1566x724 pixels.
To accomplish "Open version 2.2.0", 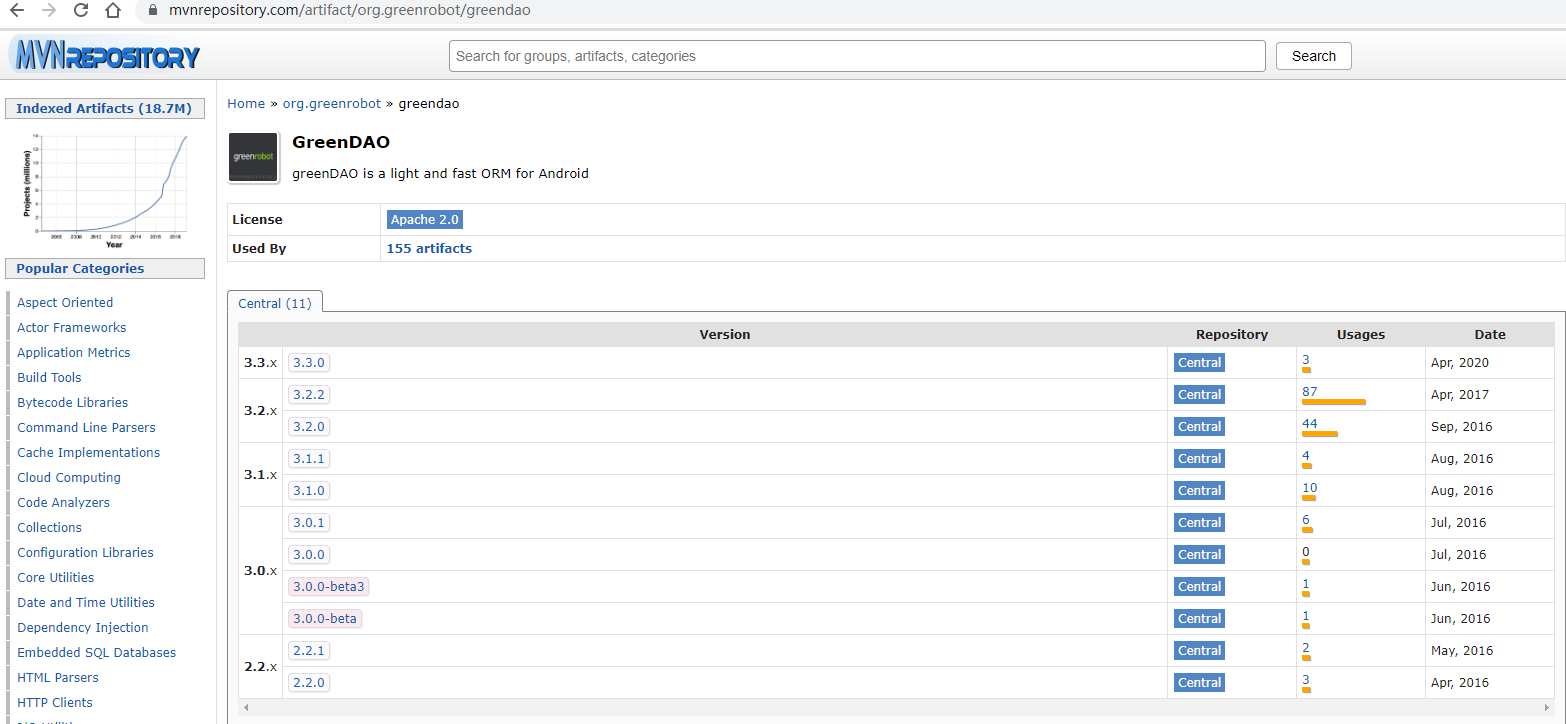I will (x=309, y=682).
